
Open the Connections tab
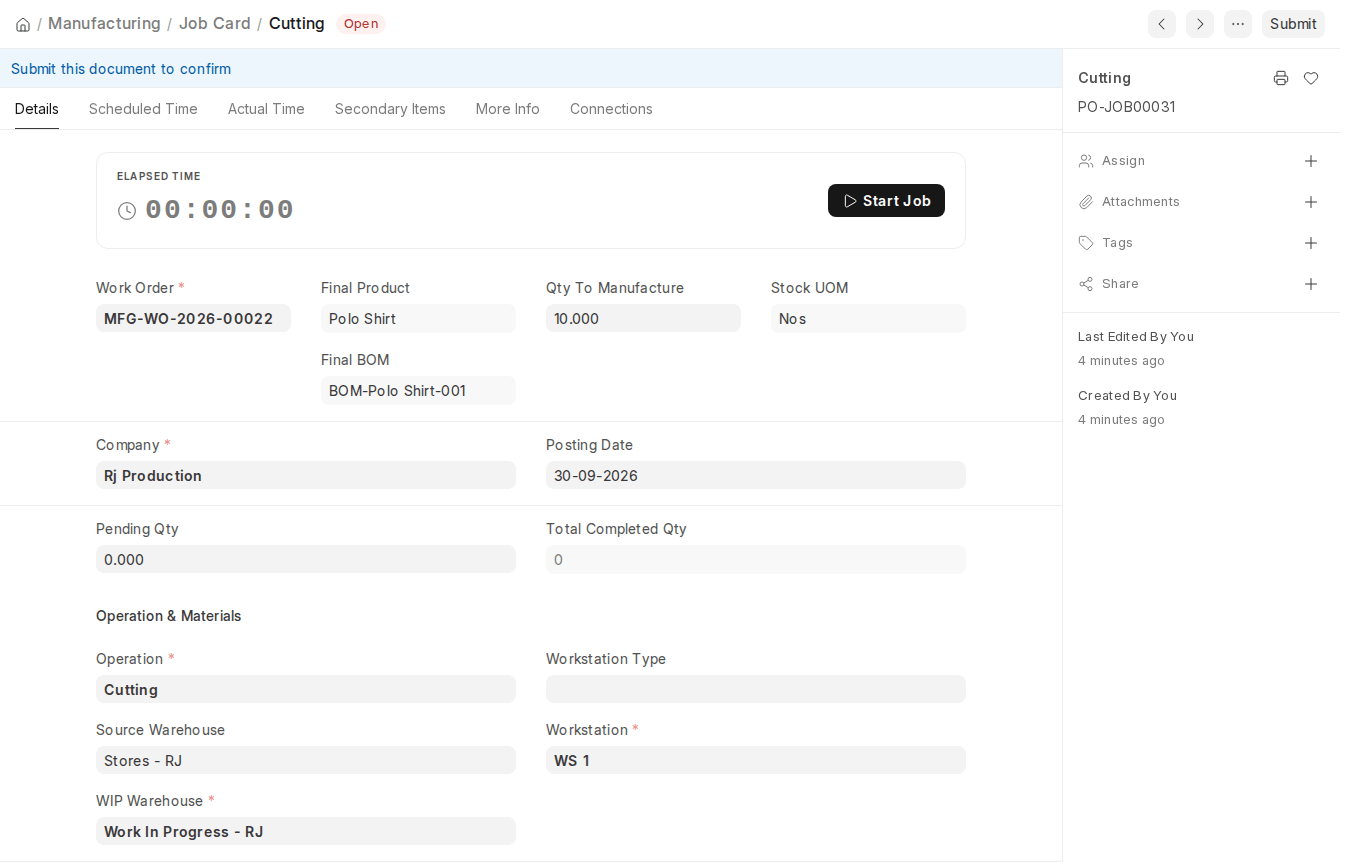pyautogui.click(x=611, y=109)
